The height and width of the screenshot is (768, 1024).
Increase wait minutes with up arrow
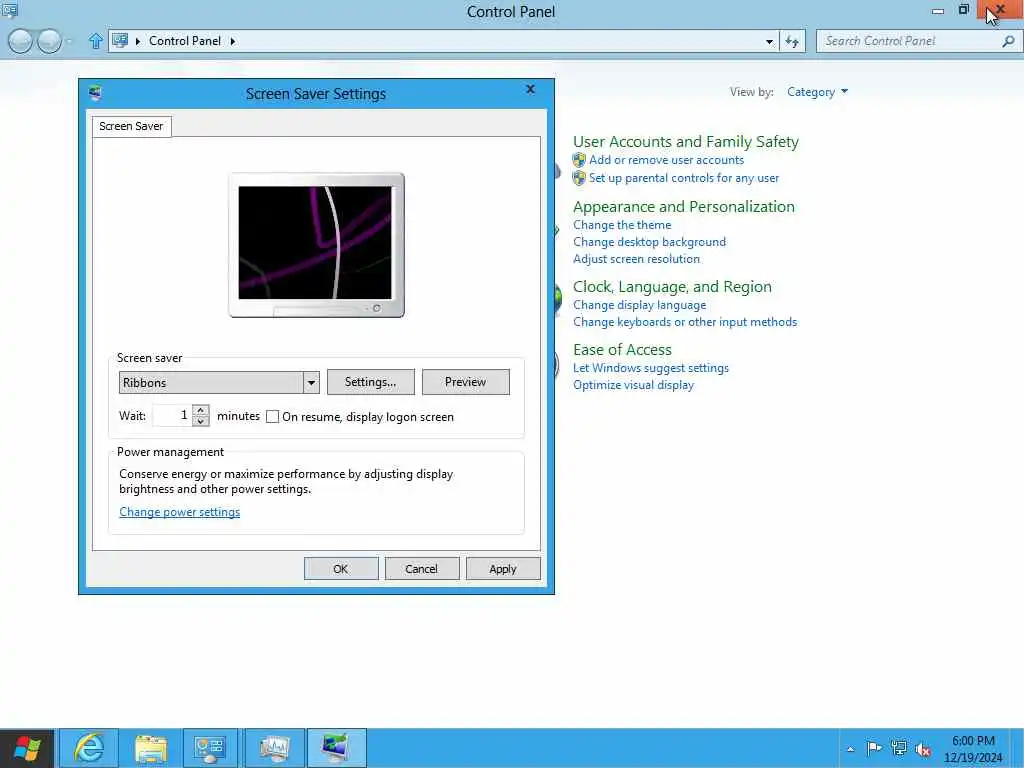(x=201, y=411)
